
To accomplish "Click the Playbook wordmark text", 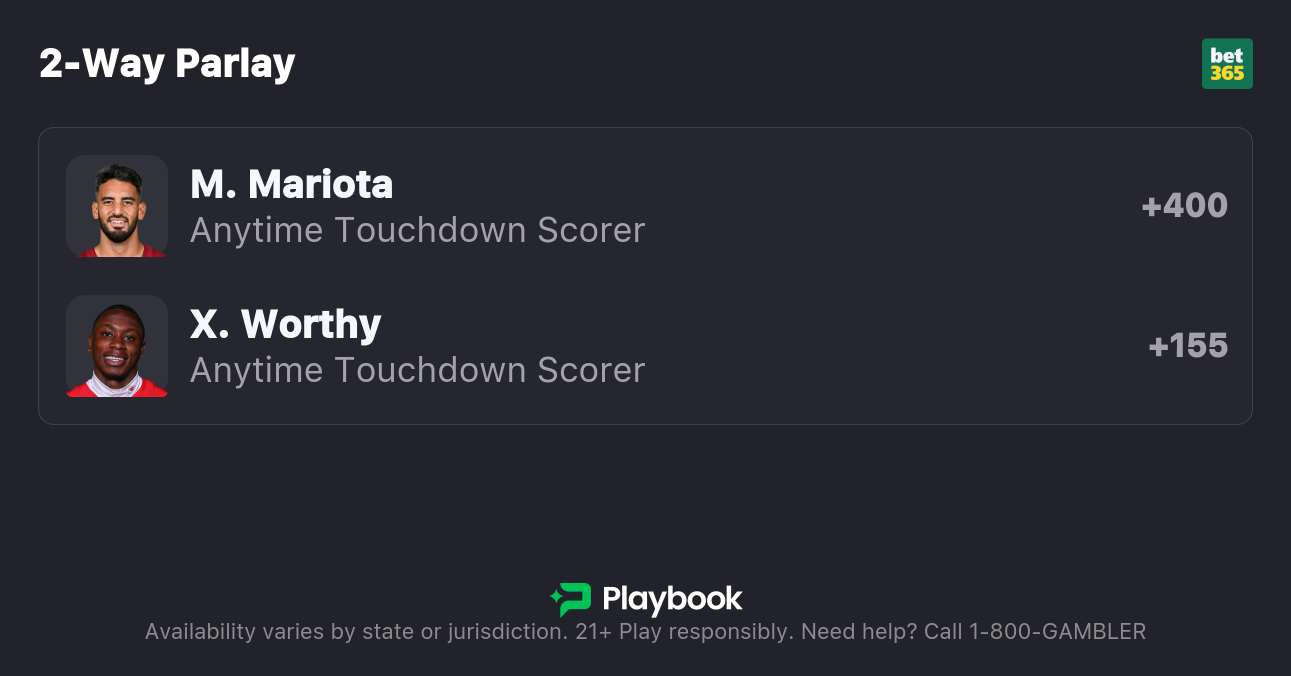I will pyautogui.click(x=672, y=599).
